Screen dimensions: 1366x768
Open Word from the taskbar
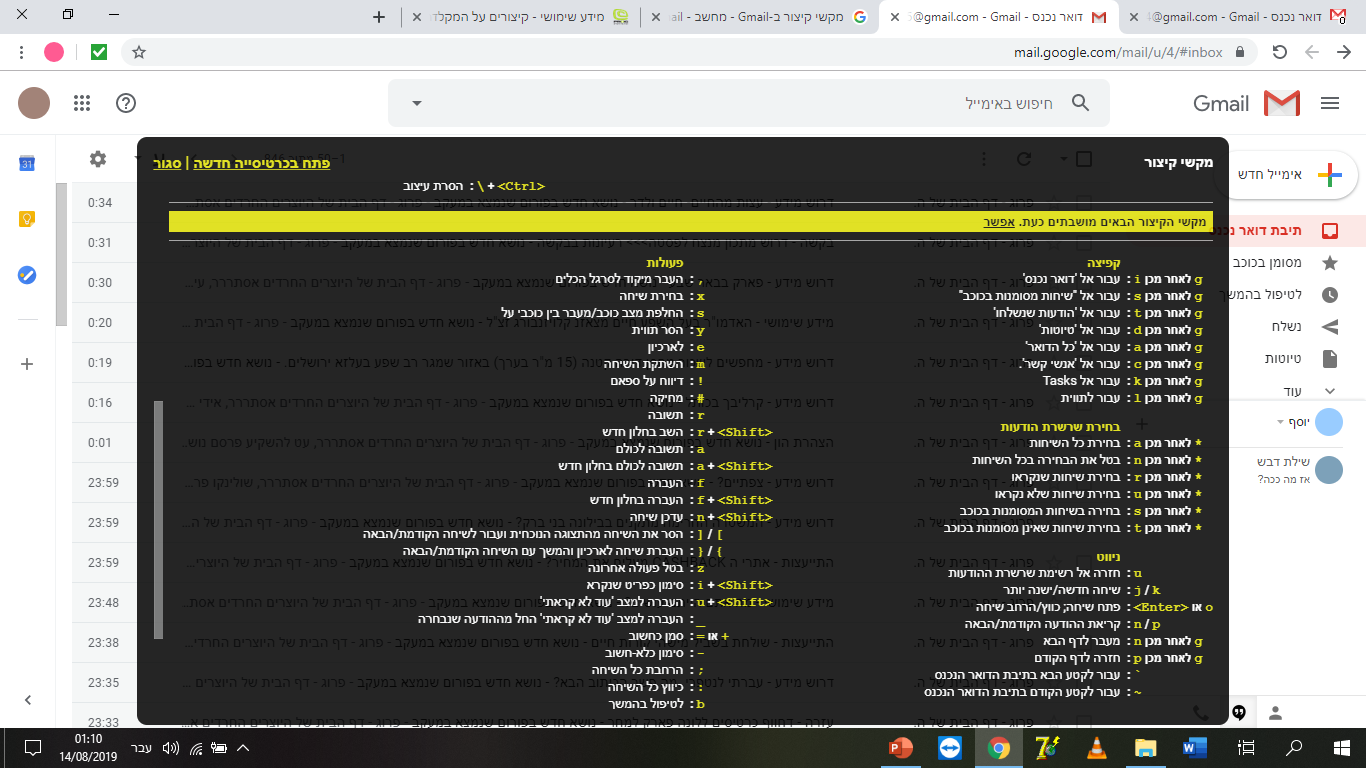click(1195, 747)
